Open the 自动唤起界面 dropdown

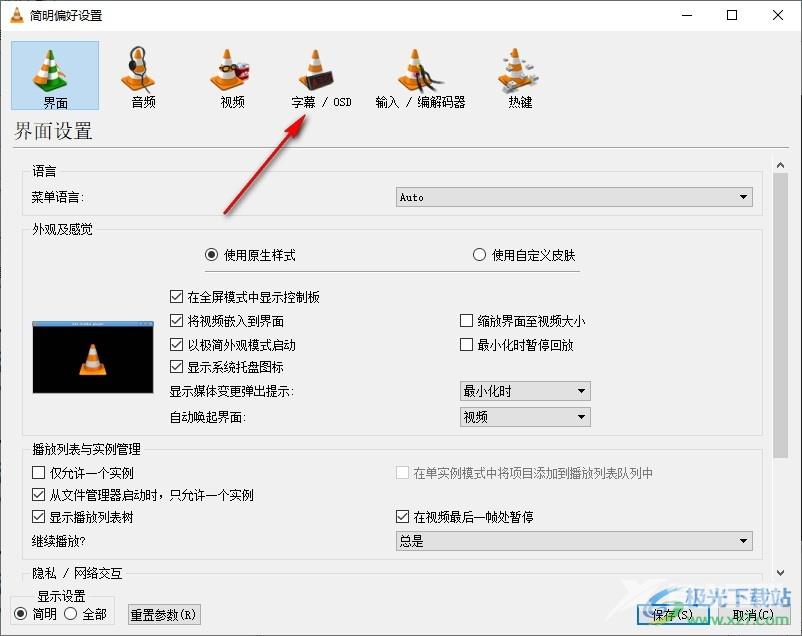pos(525,417)
